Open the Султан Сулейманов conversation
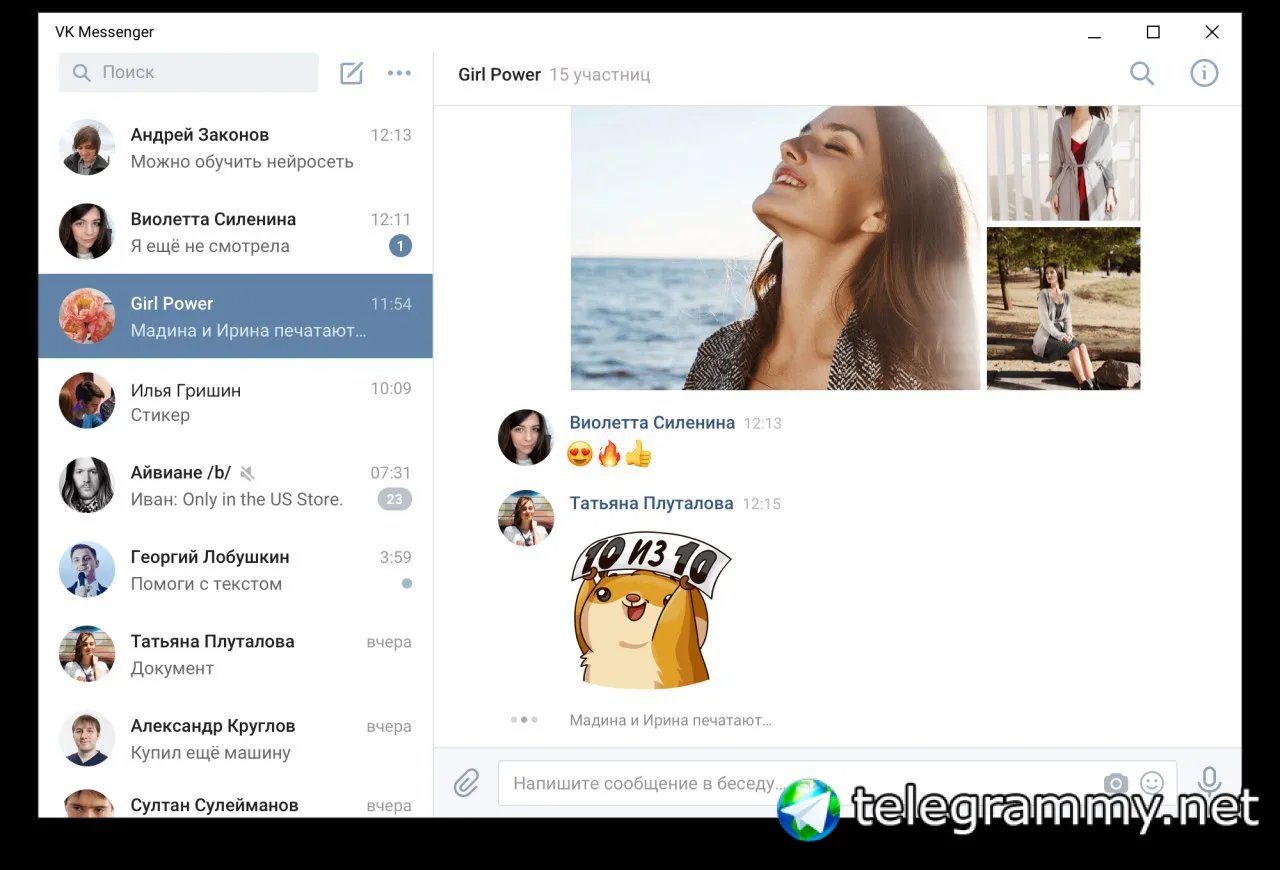 click(x=235, y=799)
